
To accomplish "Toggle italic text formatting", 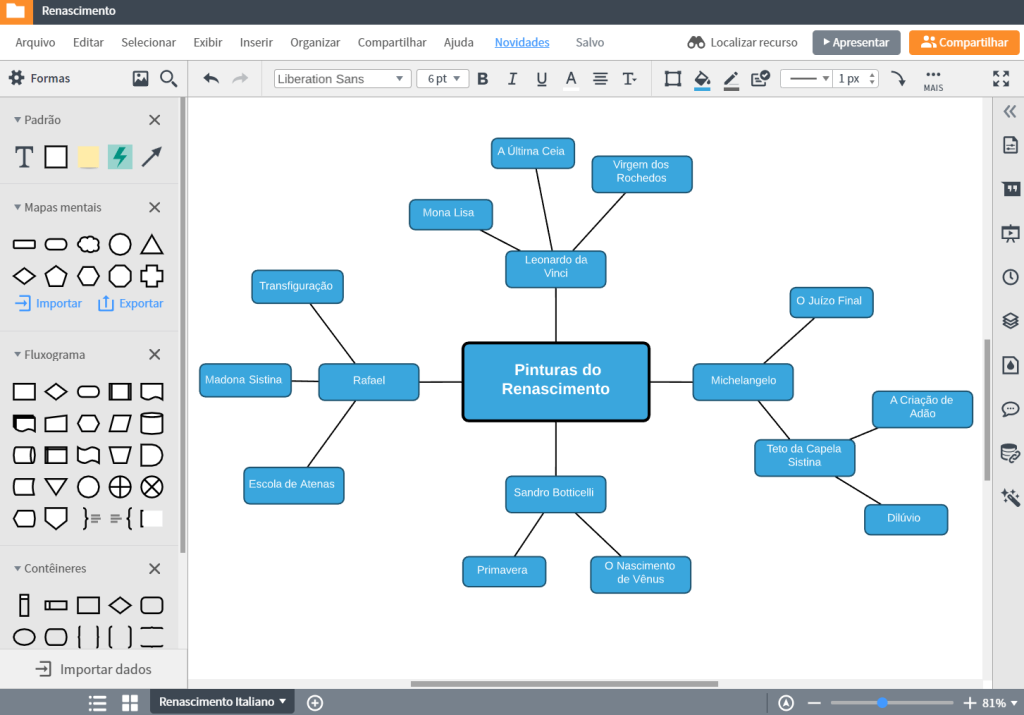I will (x=512, y=79).
